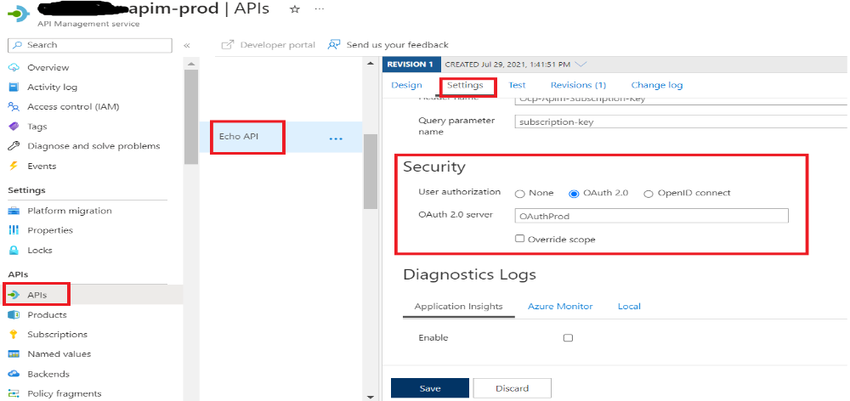Click the feedback person icon
Screen dimensions: 850x401
[x=334, y=44]
